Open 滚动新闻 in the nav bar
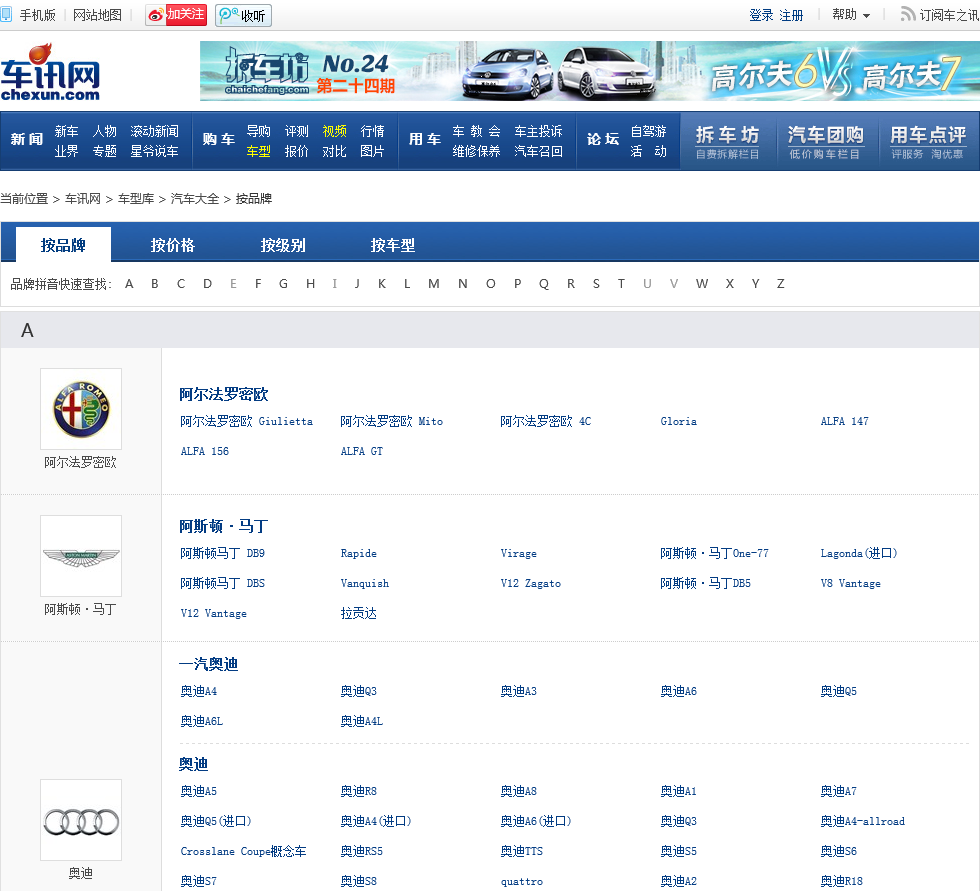980x891 pixels. click(154, 131)
